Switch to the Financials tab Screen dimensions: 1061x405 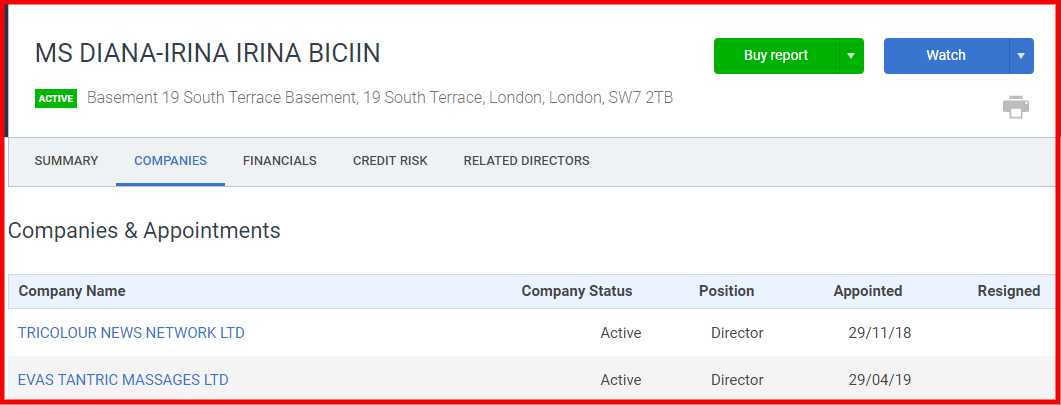[279, 161]
